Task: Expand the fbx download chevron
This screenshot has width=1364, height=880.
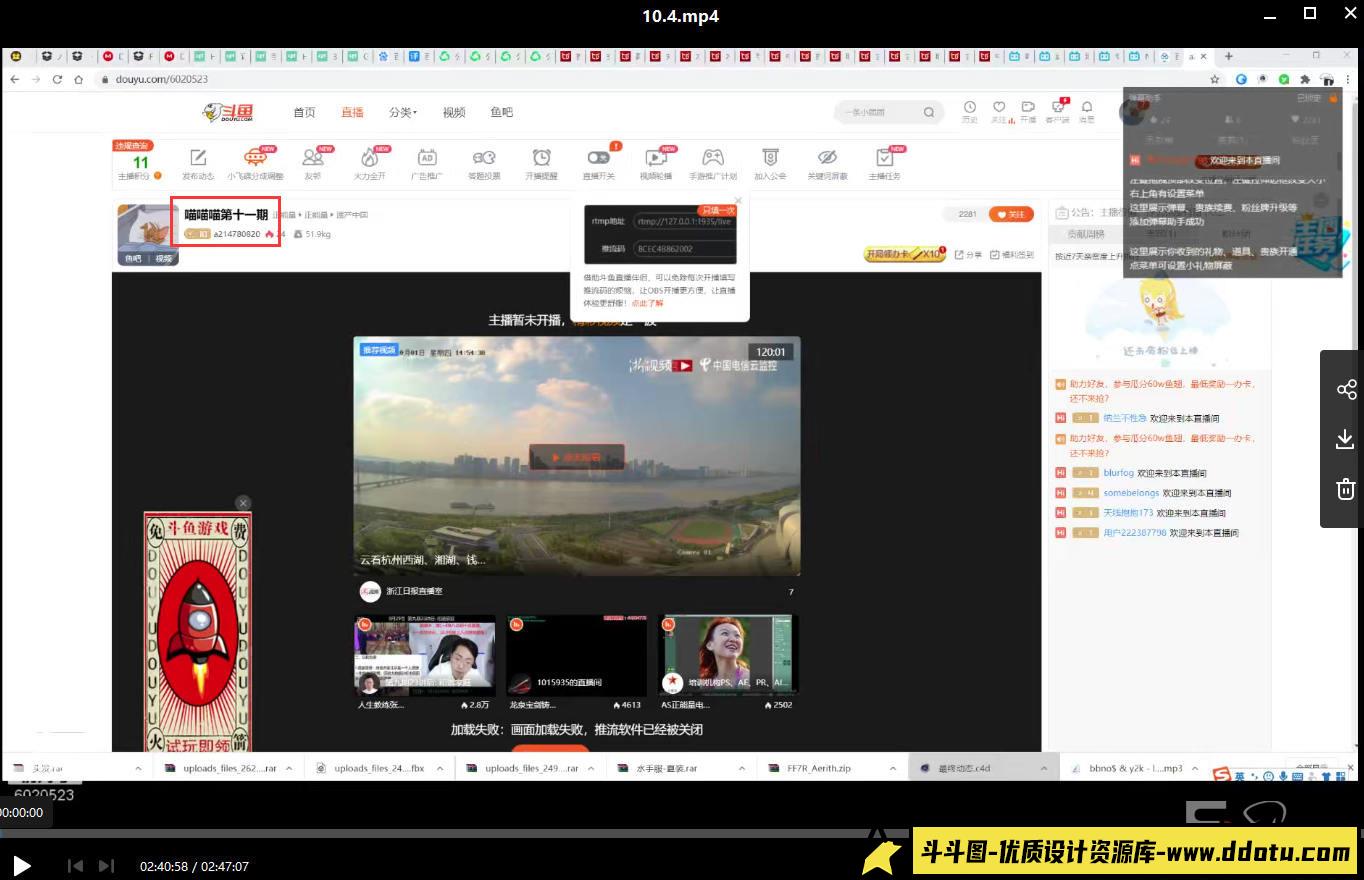Action: (x=441, y=768)
